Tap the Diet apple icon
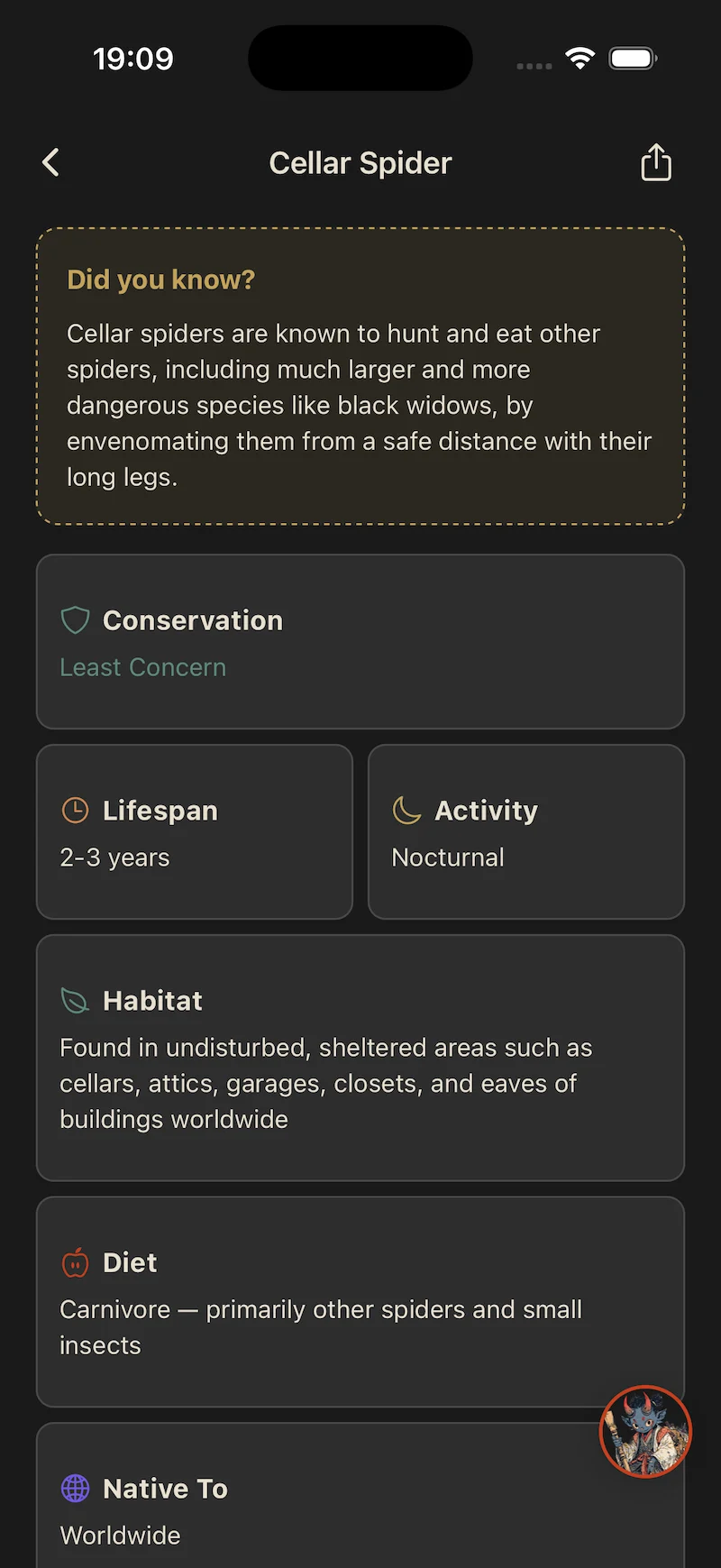Image resolution: width=721 pixels, height=1568 pixels. click(x=75, y=1262)
